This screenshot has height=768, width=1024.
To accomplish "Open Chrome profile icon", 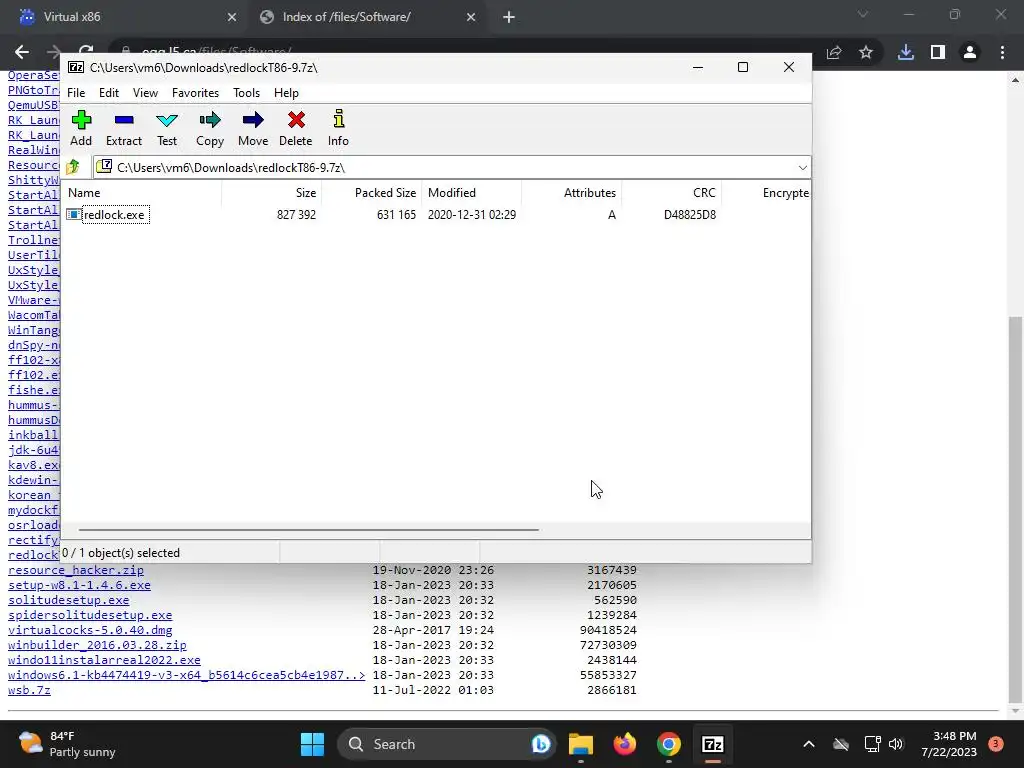I will click(x=970, y=52).
